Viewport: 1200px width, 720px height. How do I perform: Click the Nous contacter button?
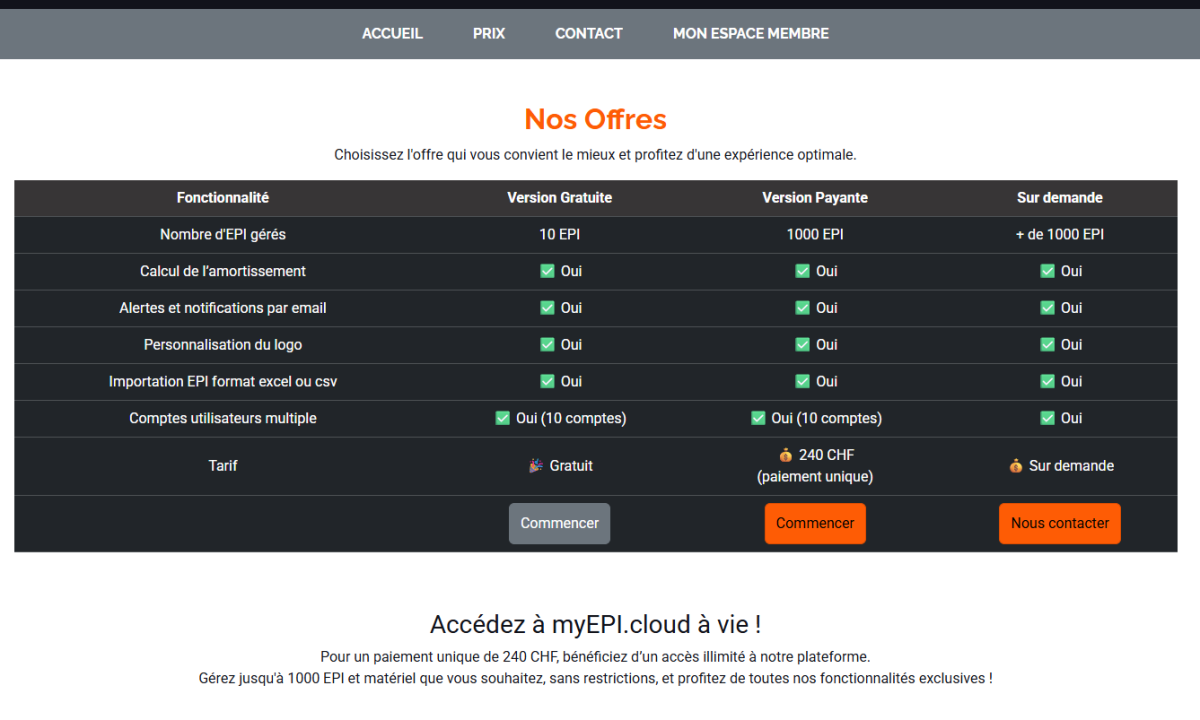click(x=1060, y=523)
